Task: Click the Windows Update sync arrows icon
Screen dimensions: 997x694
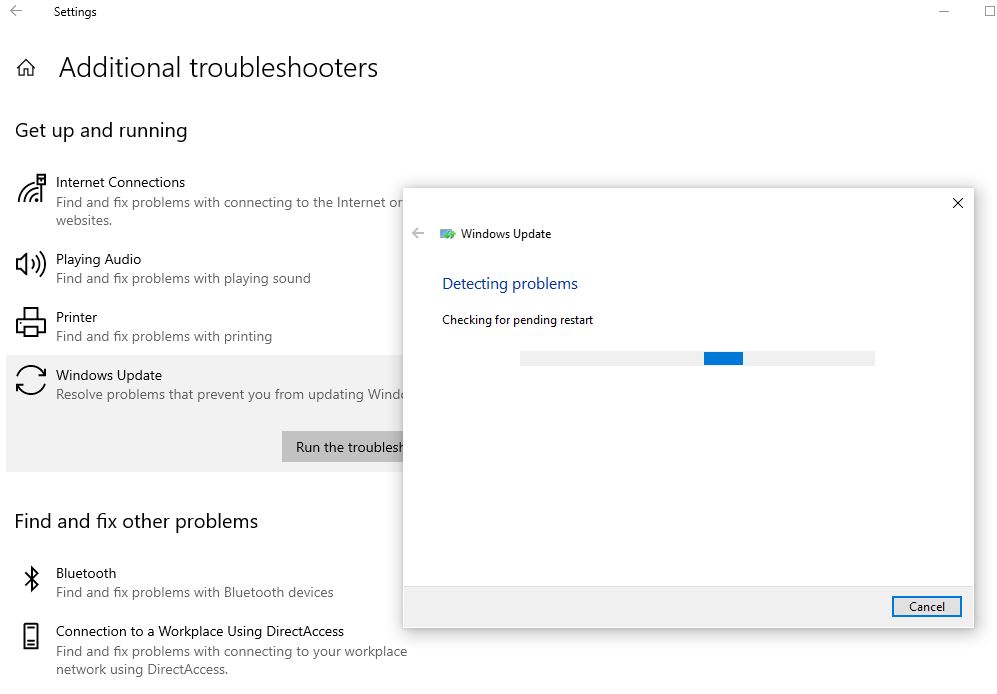Action: (31, 380)
